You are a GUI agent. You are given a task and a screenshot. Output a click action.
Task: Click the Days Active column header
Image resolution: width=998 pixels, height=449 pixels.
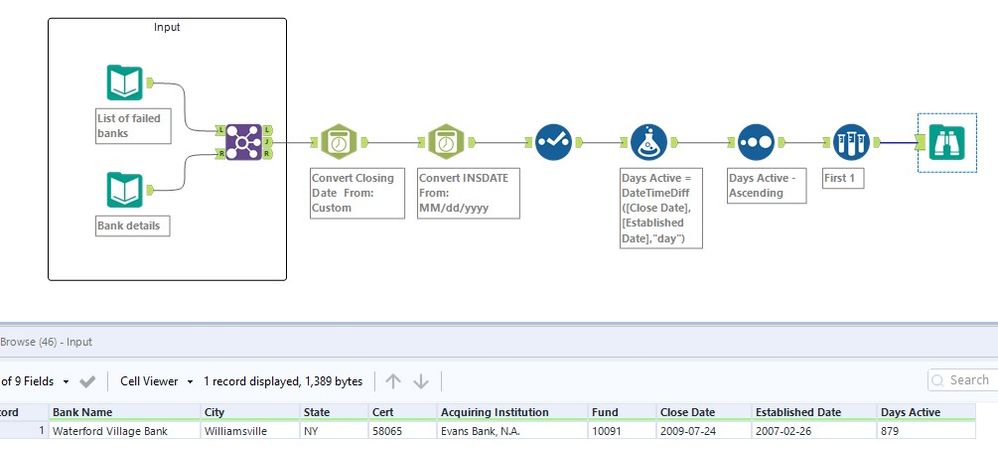[926, 412]
